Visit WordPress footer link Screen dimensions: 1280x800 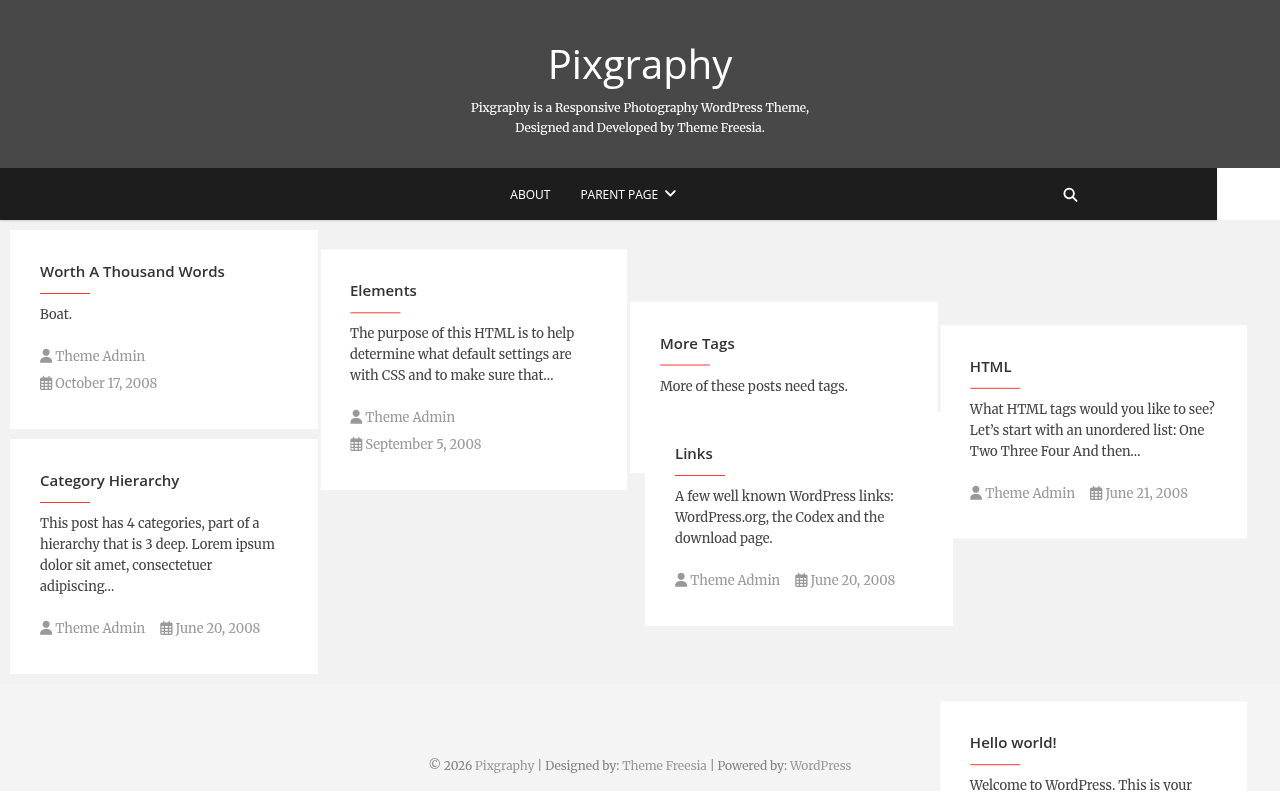(x=820, y=766)
